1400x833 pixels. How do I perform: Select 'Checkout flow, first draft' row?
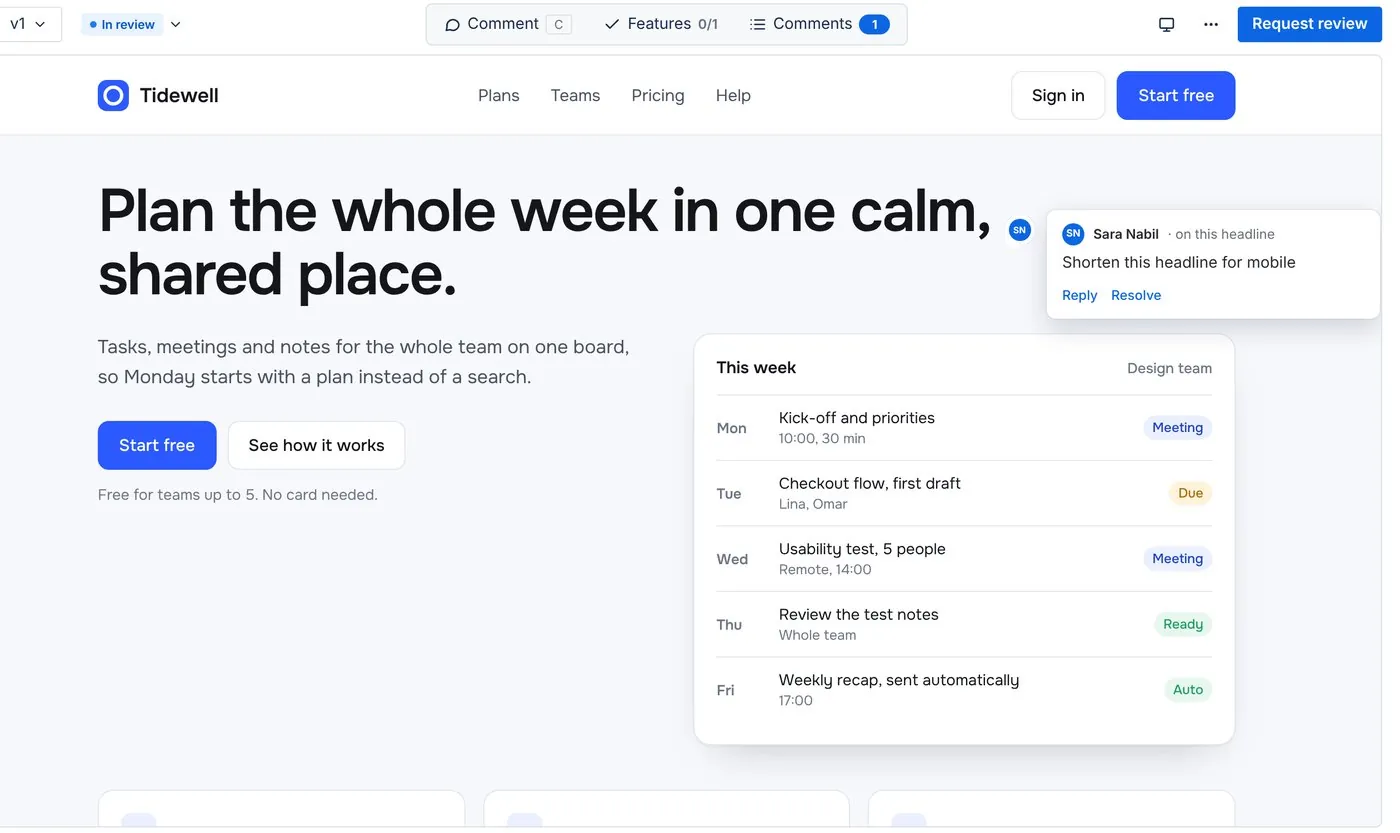tap(964, 493)
